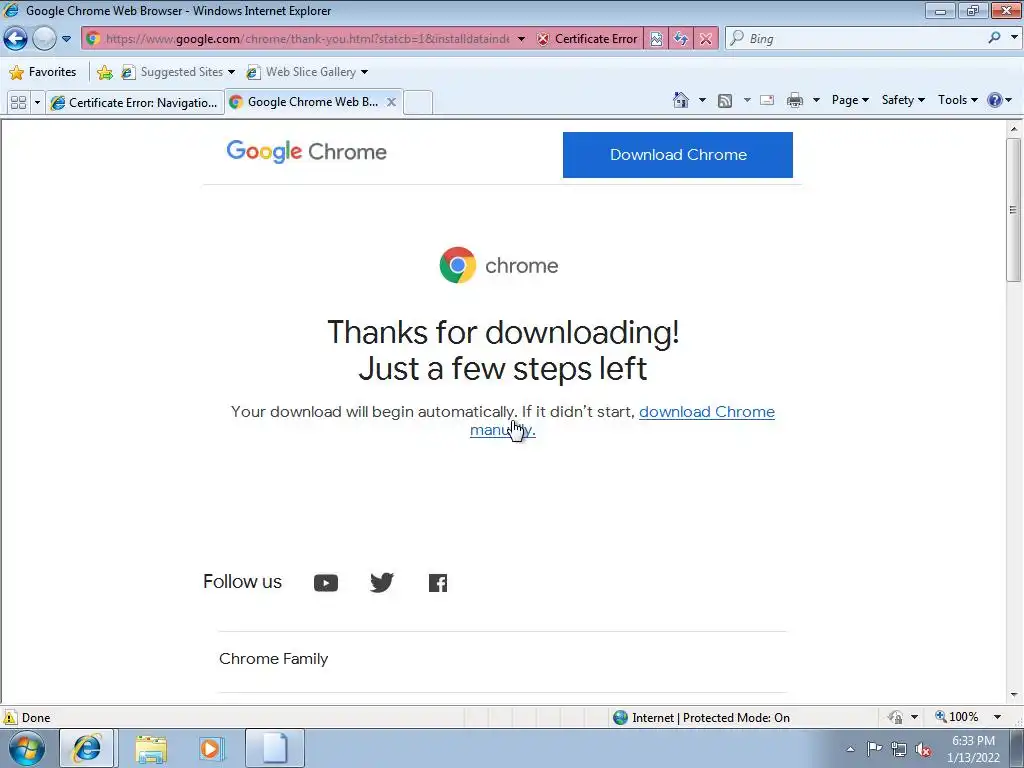The height and width of the screenshot is (768, 1024).
Task: Refresh the page with the Refresh icon
Action: pos(680,39)
